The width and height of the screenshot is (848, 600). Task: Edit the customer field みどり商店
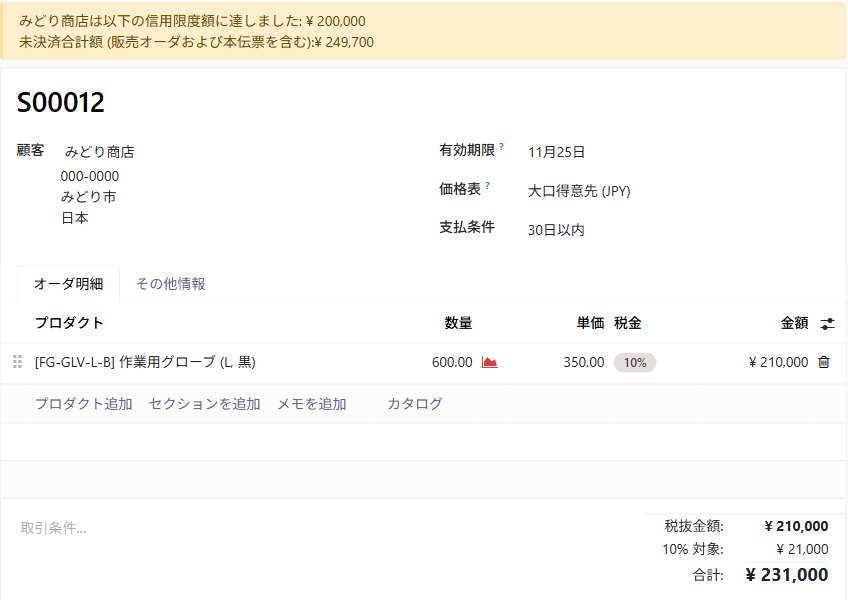100,152
